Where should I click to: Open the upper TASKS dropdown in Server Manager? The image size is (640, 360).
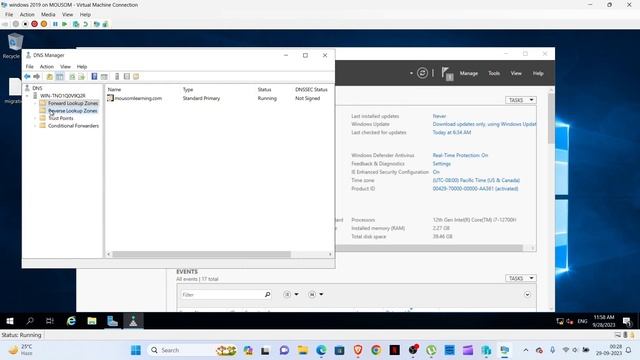point(521,100)
